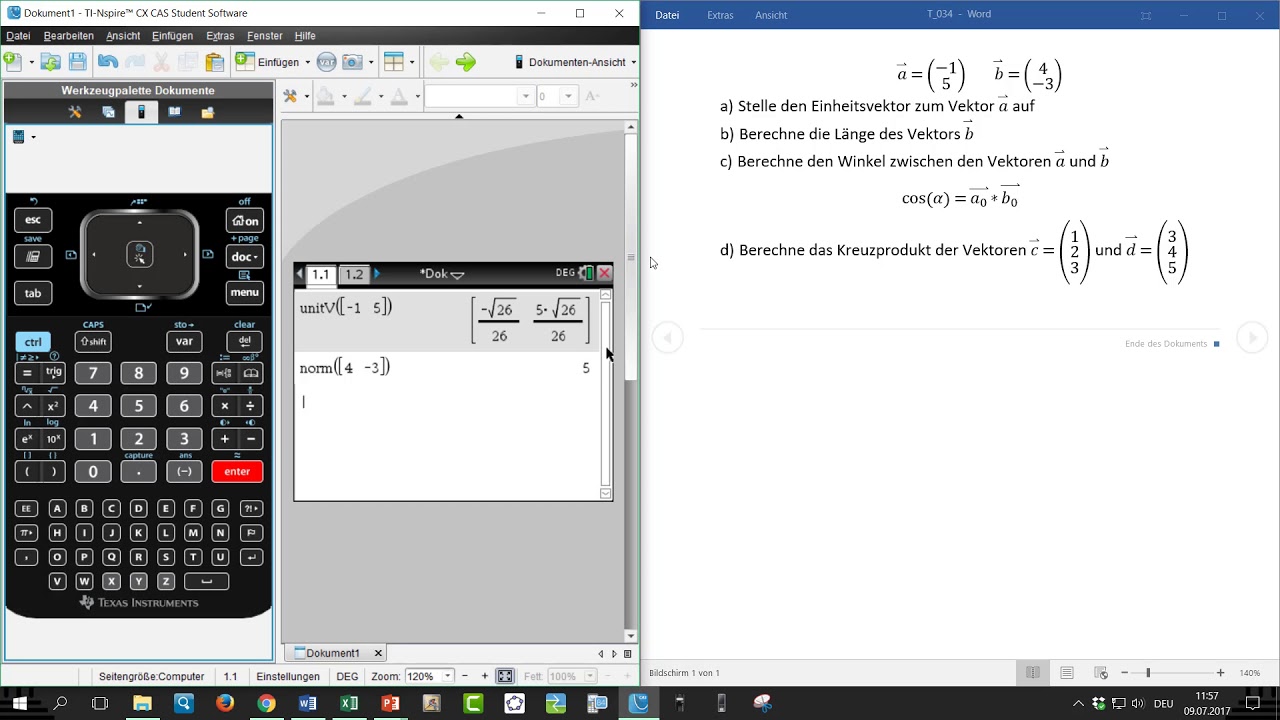Switch Word to print layout view icon
The height and width of the screenshot is (720, 1280).
pyautogui.click(x=1067, y=673)
